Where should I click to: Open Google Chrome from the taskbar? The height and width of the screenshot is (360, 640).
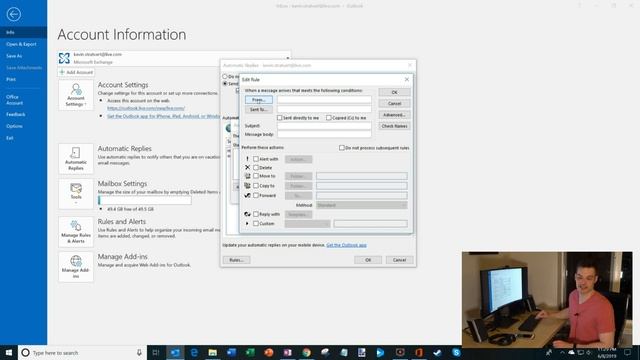click(306, 353)
